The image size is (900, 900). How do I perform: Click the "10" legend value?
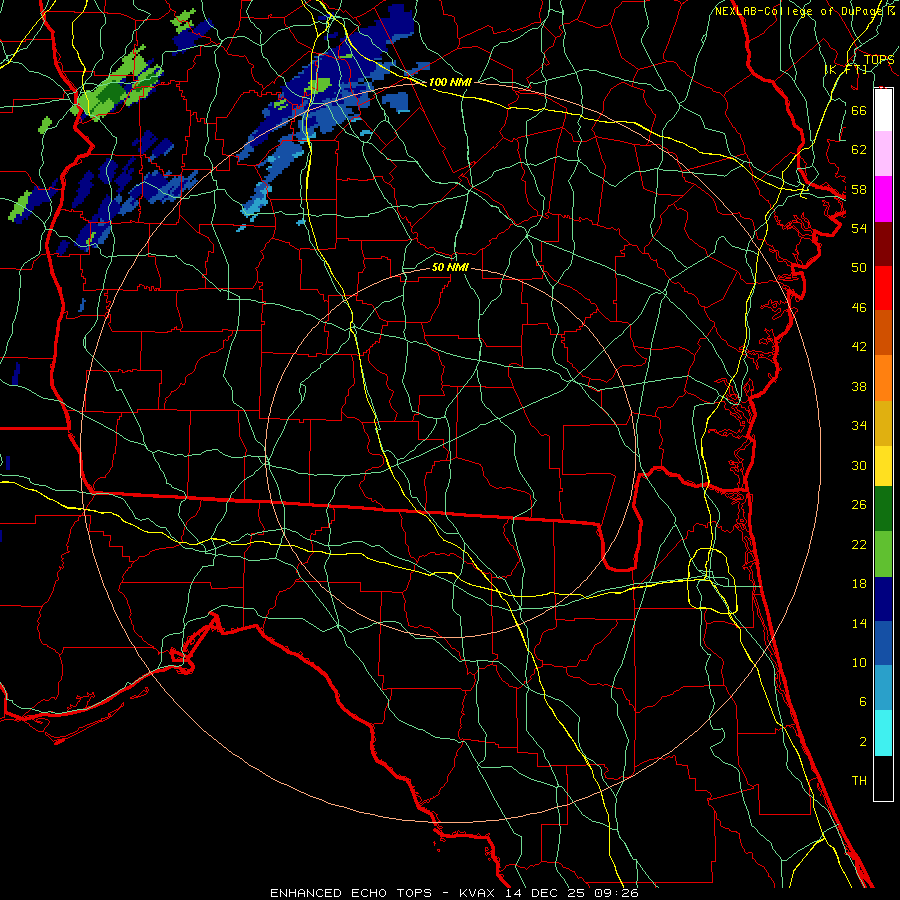859,663
